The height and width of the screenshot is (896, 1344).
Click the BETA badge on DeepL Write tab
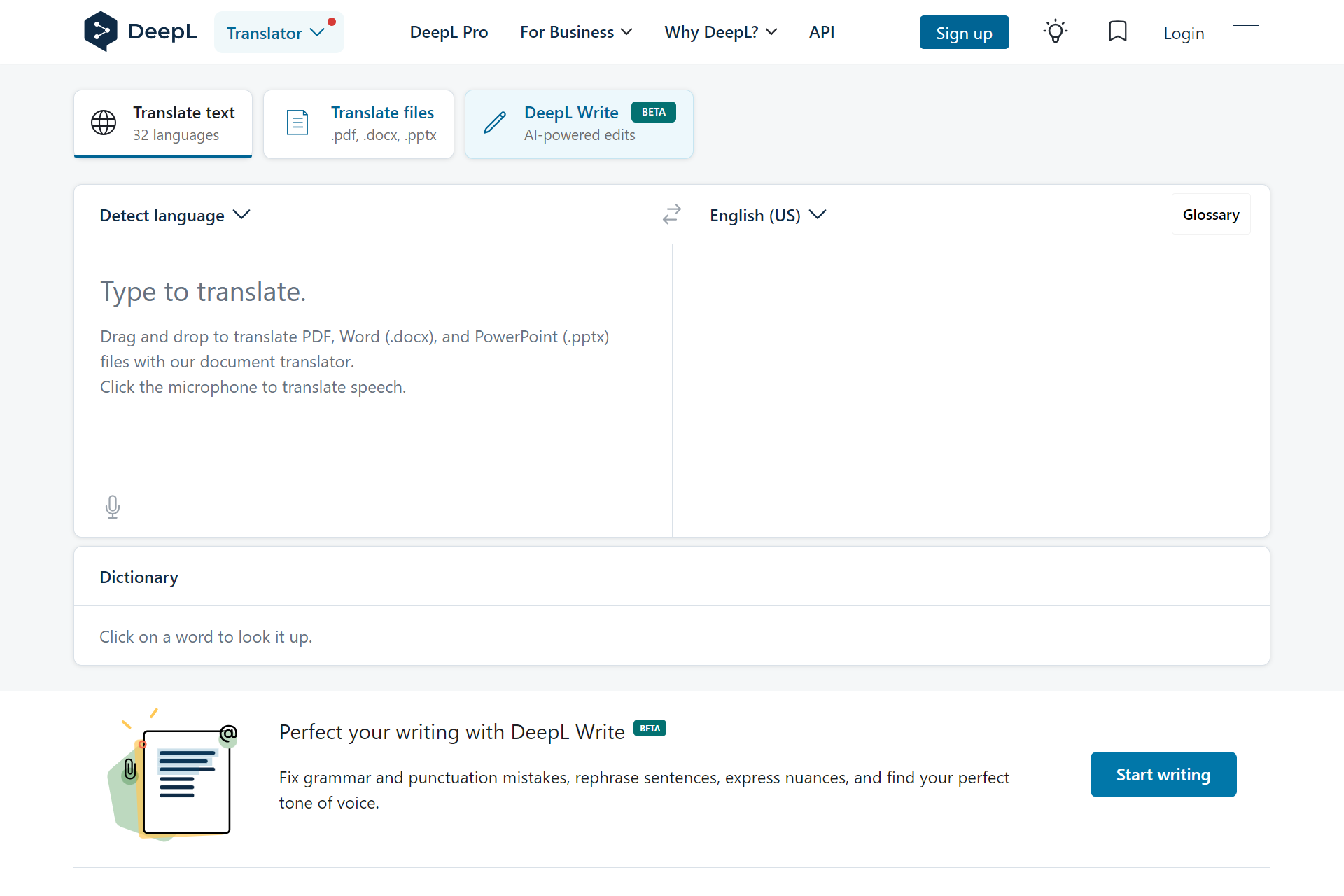(654, 112)
